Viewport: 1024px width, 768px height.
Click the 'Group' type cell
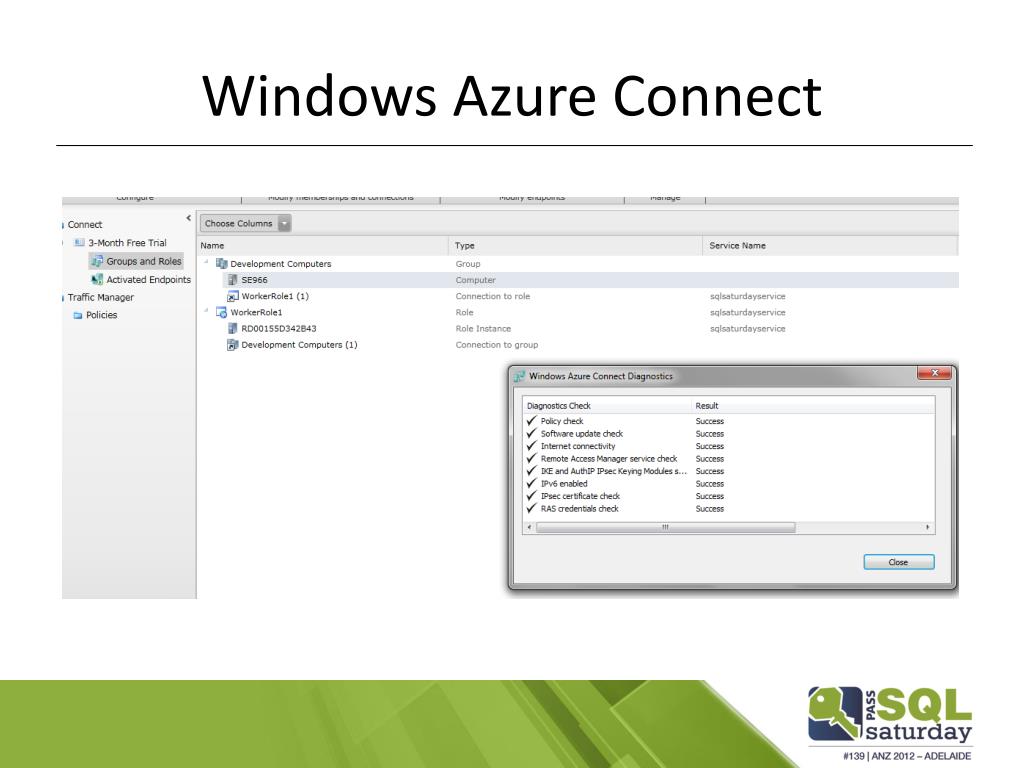(x=468, y=264)
